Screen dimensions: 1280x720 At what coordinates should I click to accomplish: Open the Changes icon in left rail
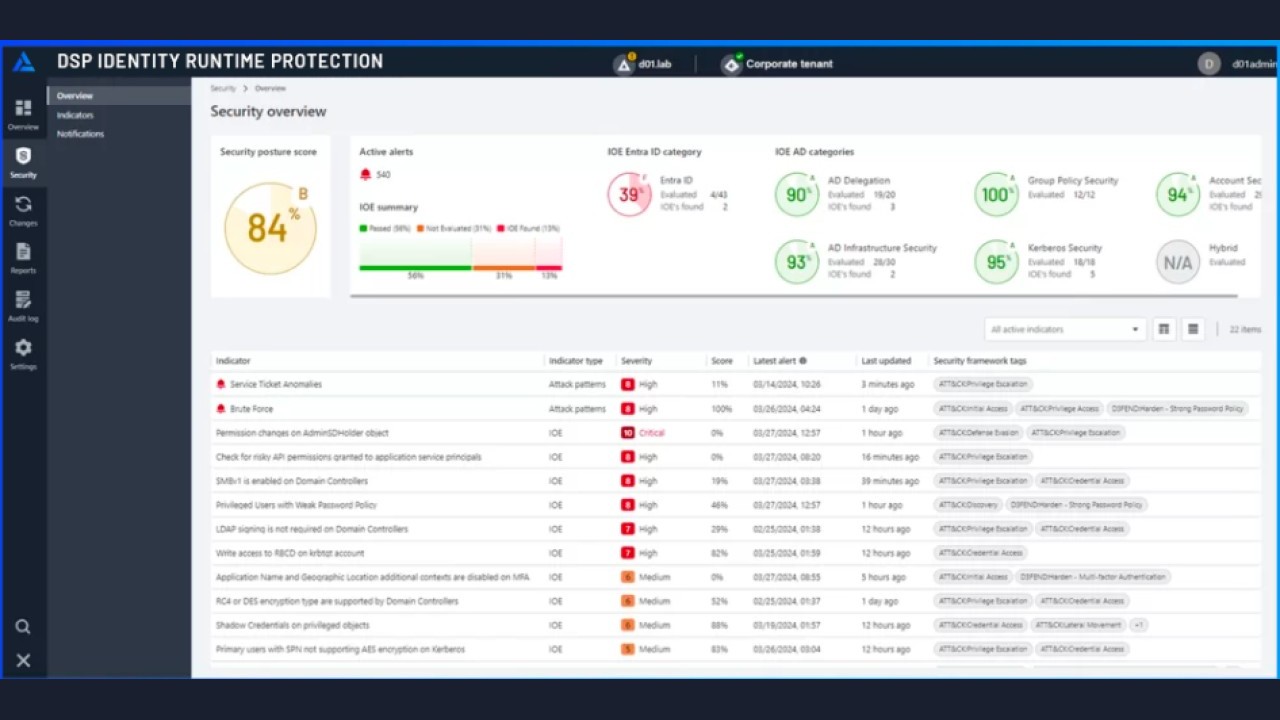[23, 204]
